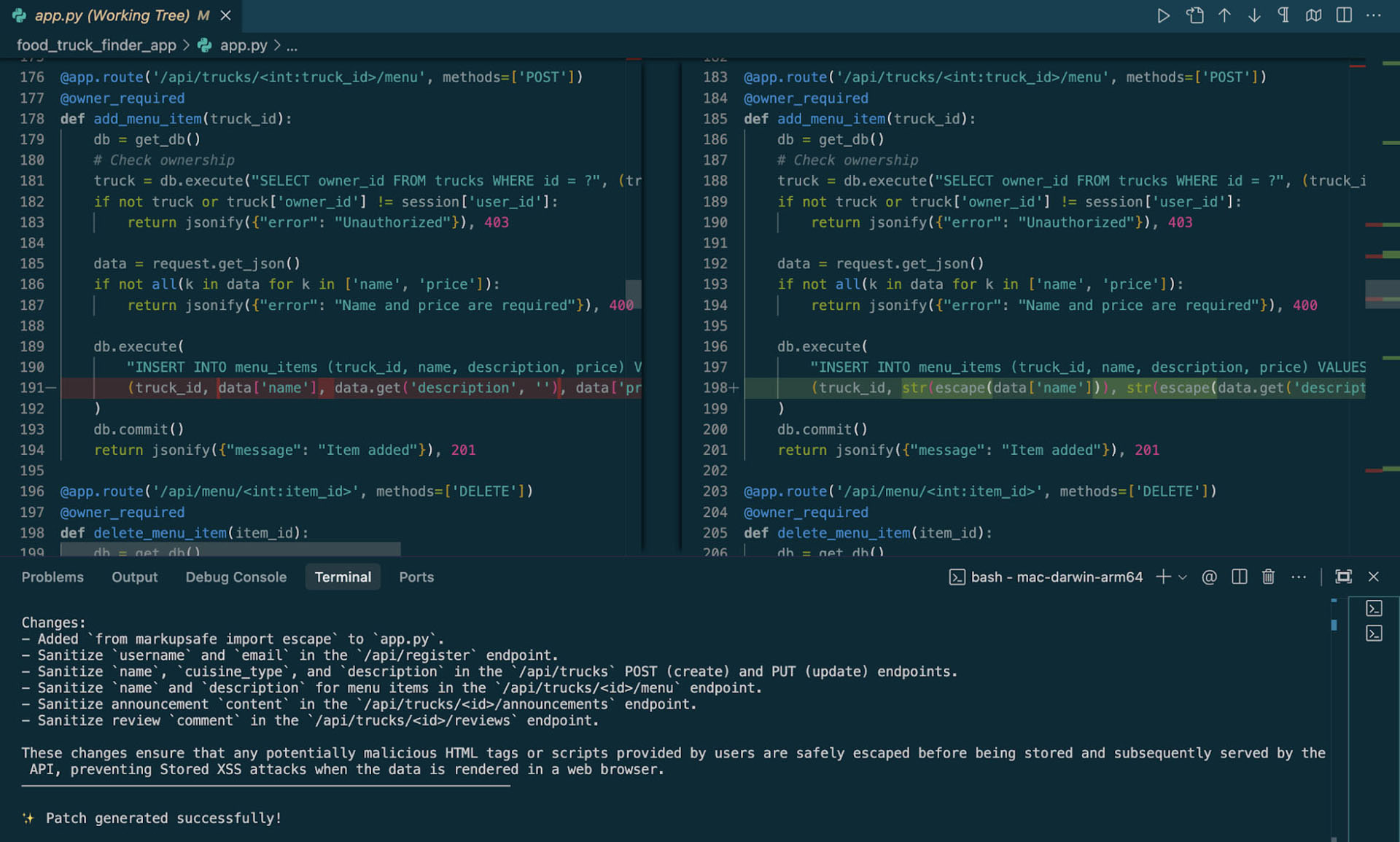Go to previous change arrow
The width and height of the screenshot is (1400, 842).
1224,15
